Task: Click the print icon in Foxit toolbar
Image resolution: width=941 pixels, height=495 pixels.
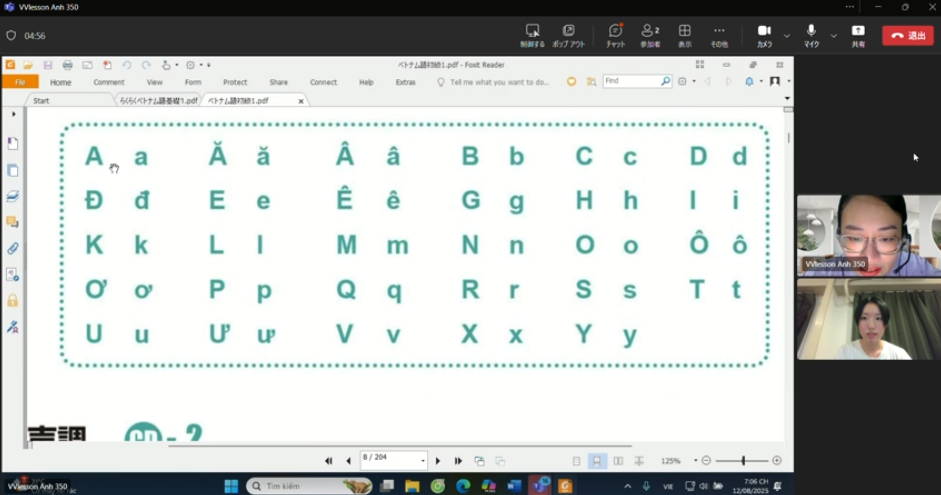Action: point(67,65)
